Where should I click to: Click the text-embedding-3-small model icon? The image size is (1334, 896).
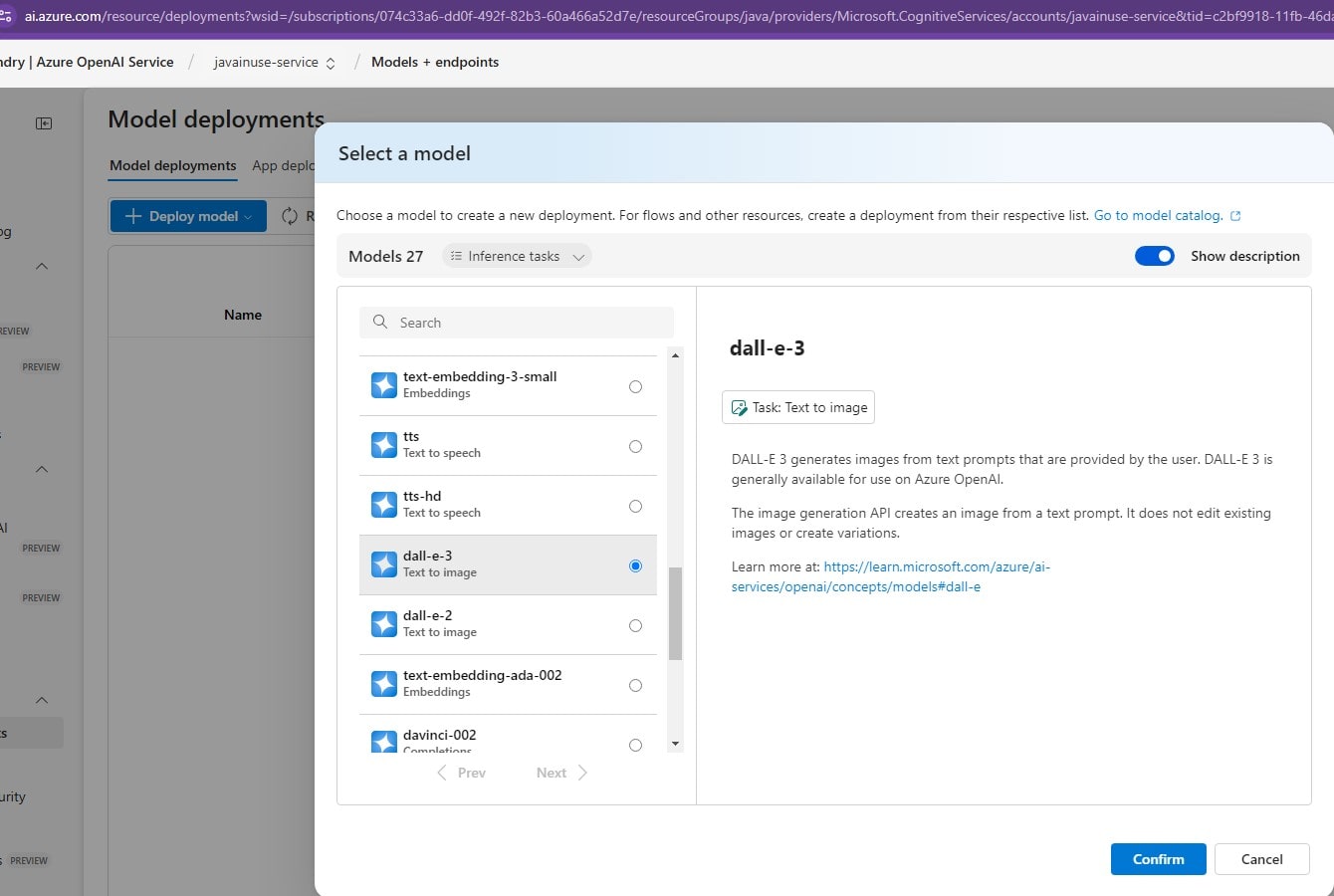tap(384, 385)
